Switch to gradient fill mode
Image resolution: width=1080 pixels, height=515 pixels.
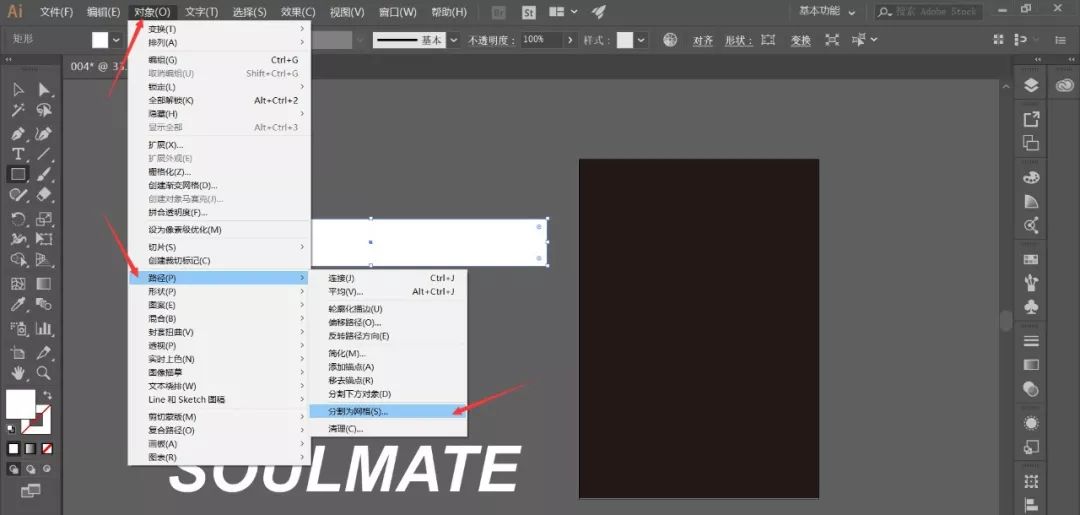pos(30,448)
